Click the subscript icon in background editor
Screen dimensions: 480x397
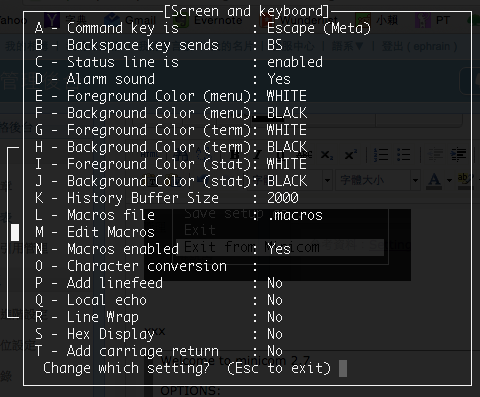point(327,155)
